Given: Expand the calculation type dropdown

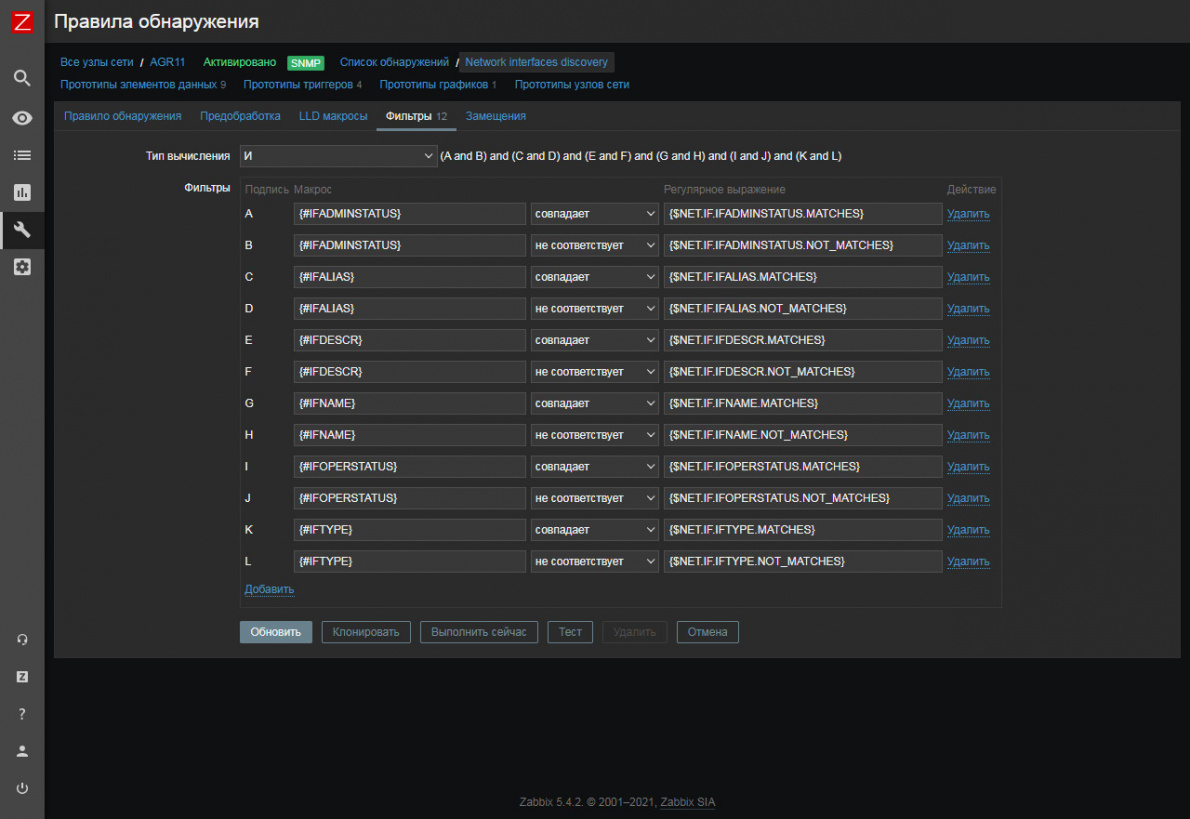Looking at the screenshot, I should (338, 156).
